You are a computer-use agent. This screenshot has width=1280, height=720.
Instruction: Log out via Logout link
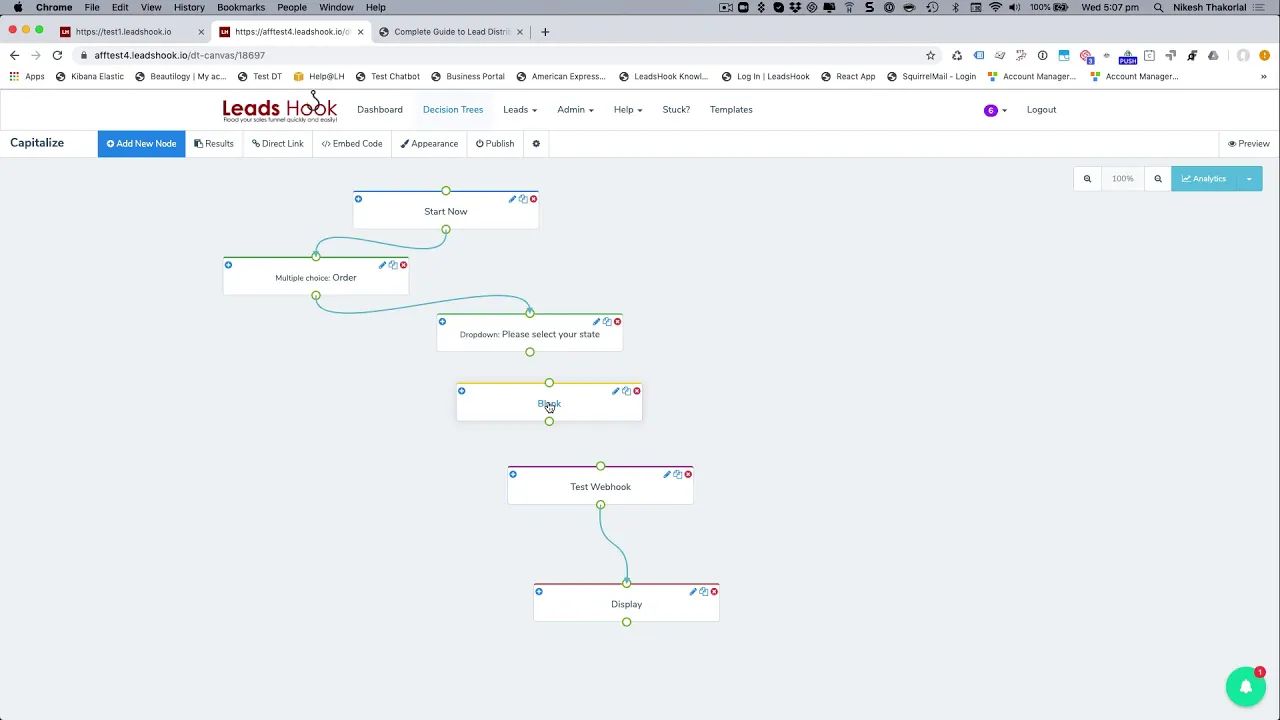pos(1041,110)
